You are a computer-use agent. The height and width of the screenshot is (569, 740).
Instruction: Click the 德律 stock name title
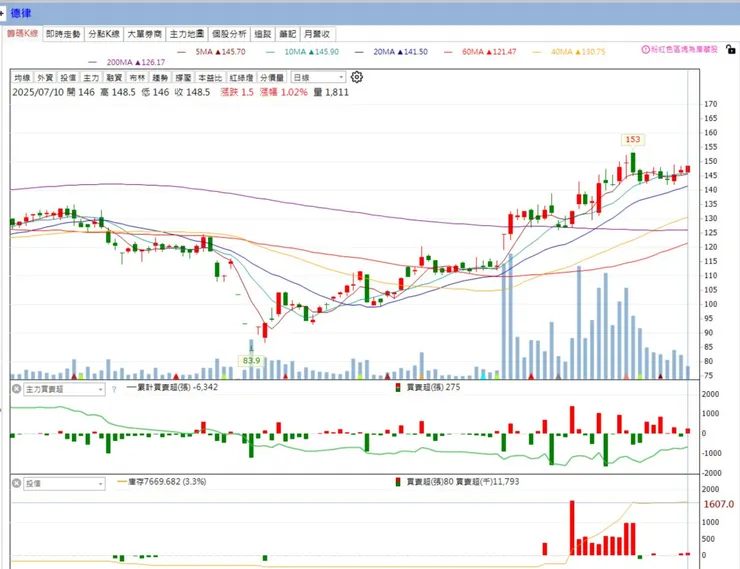tap(21, 13)
